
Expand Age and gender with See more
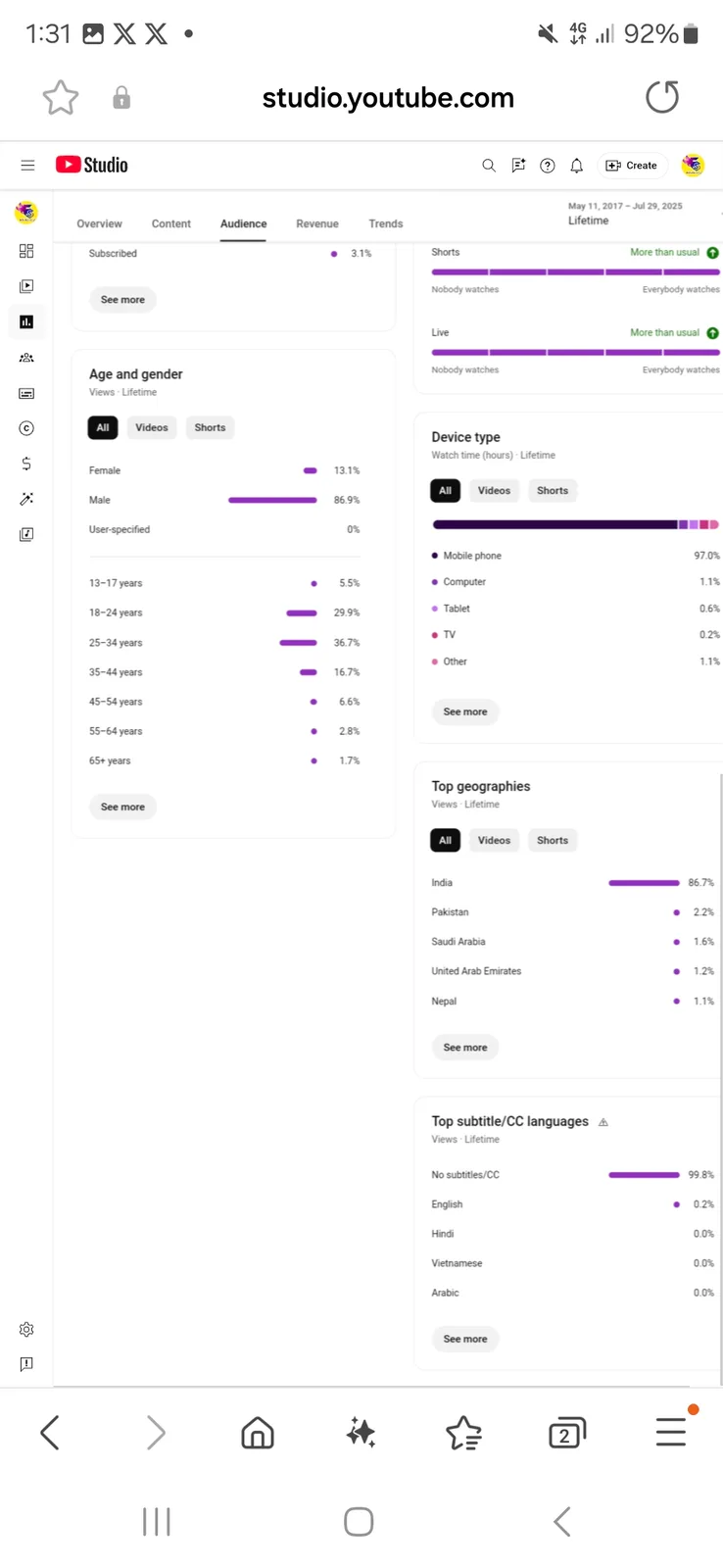coord(122,808)
